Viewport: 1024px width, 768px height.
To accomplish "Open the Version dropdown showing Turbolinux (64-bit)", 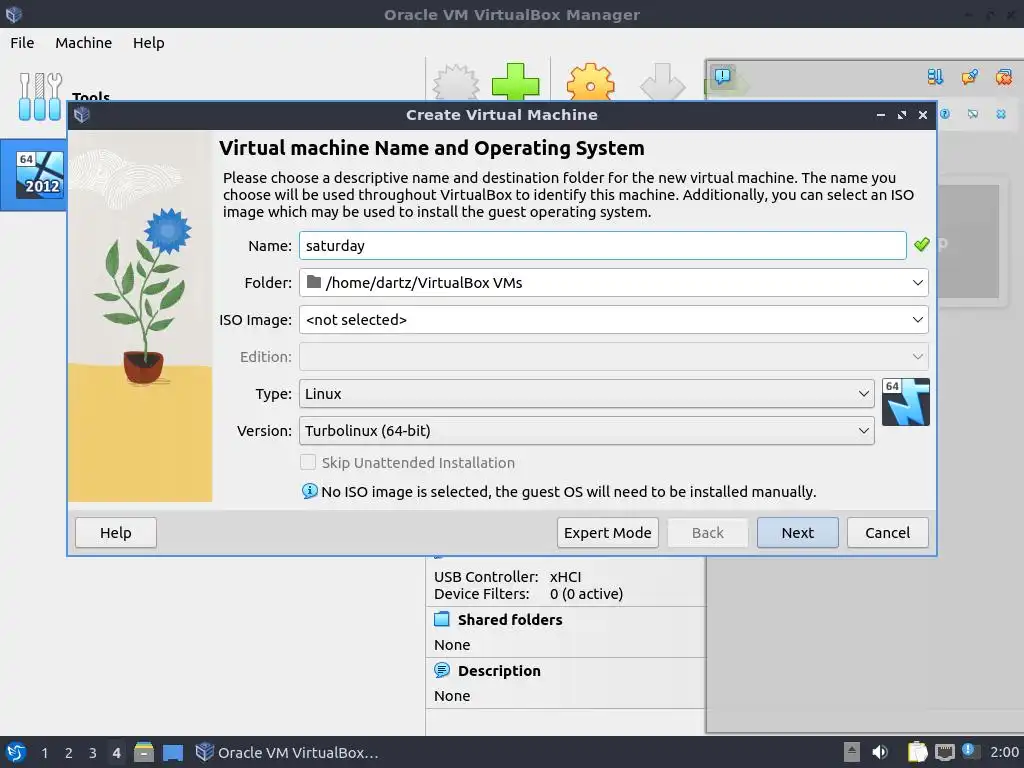I will click(x=586, y=431).
